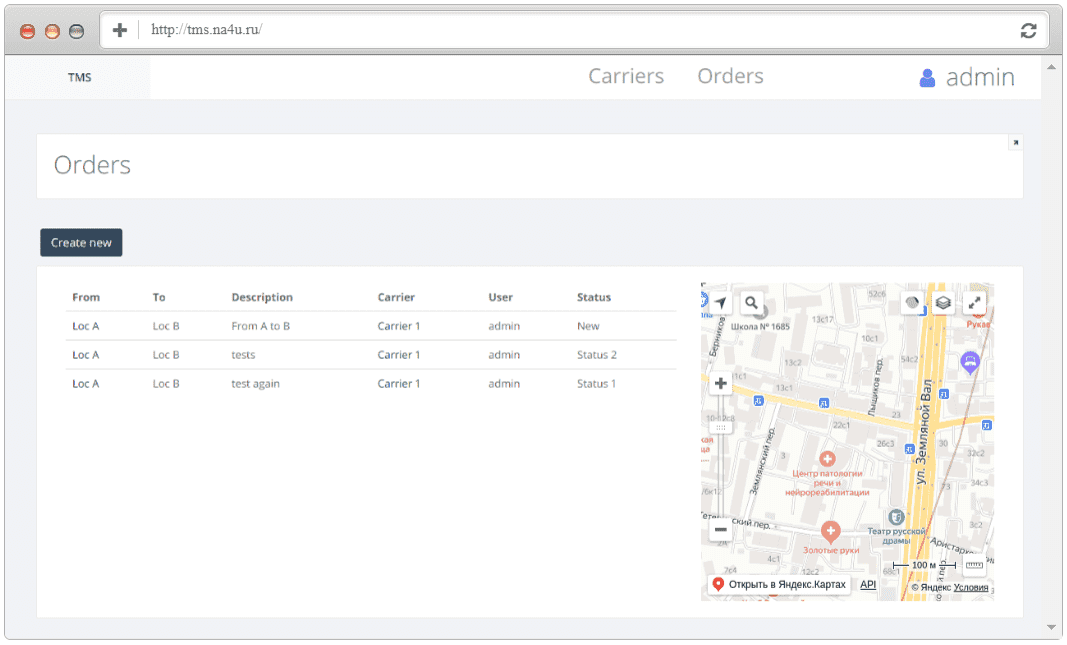
Task: Click the 'Status 1' cell
Action: (596, 384)
